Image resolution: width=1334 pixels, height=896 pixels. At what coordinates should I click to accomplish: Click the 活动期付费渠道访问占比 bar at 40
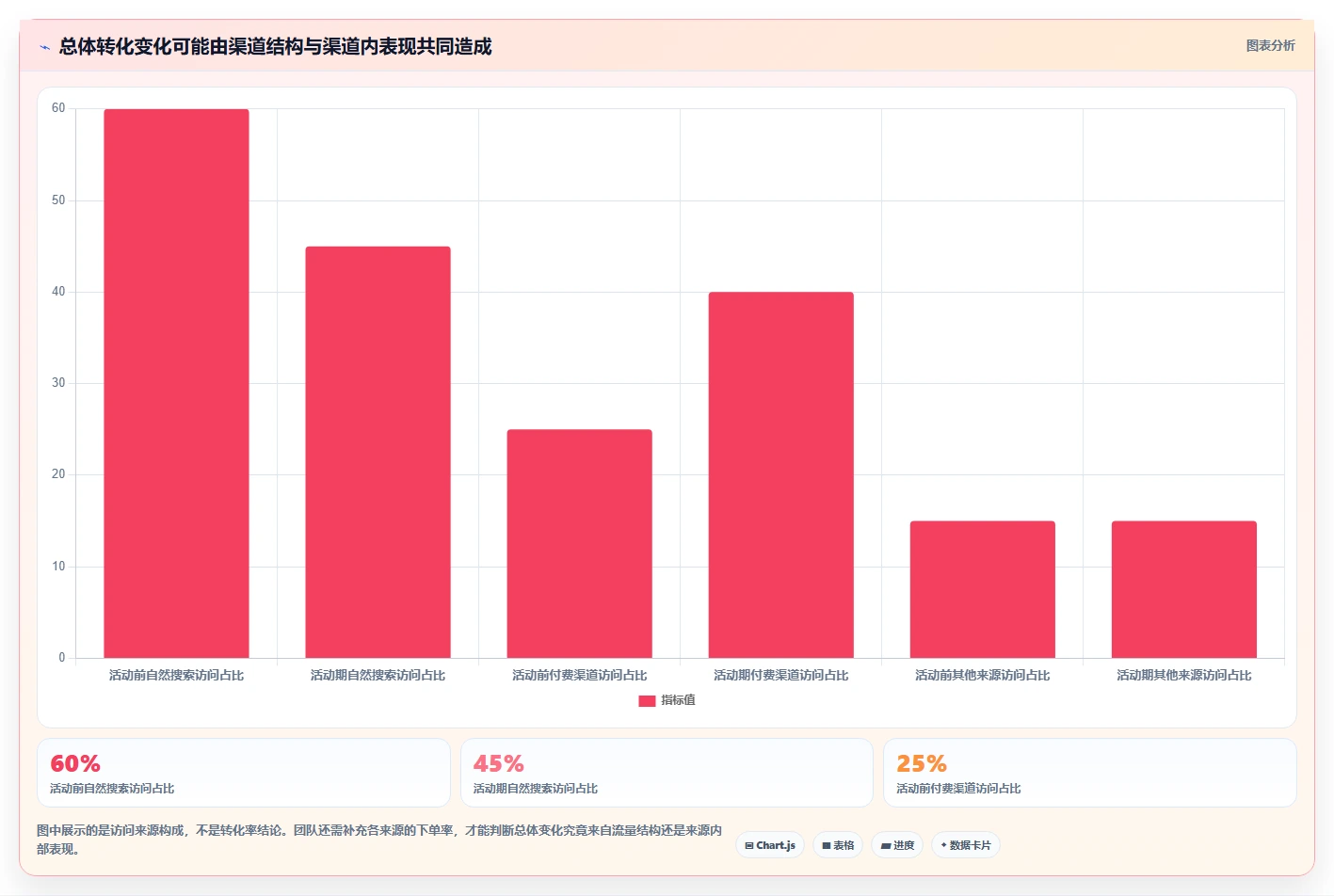[780, 474]
